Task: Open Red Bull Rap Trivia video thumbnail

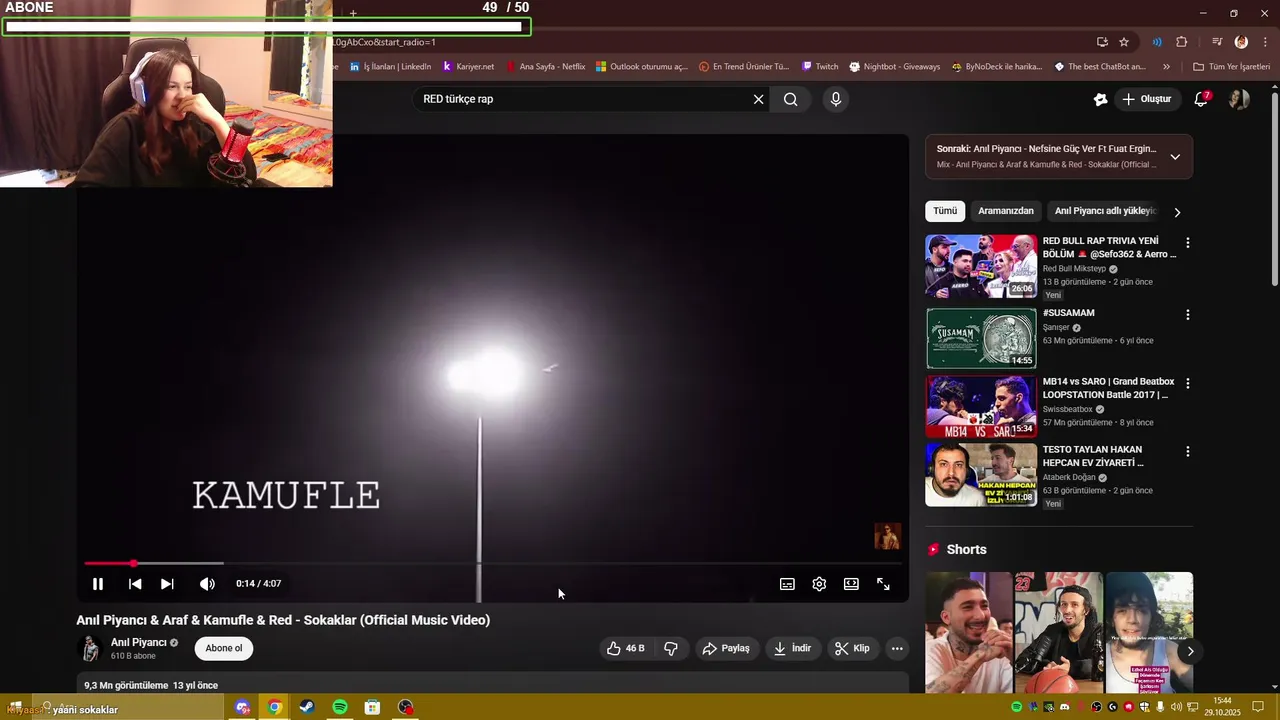Action: [x=981, y=266]
